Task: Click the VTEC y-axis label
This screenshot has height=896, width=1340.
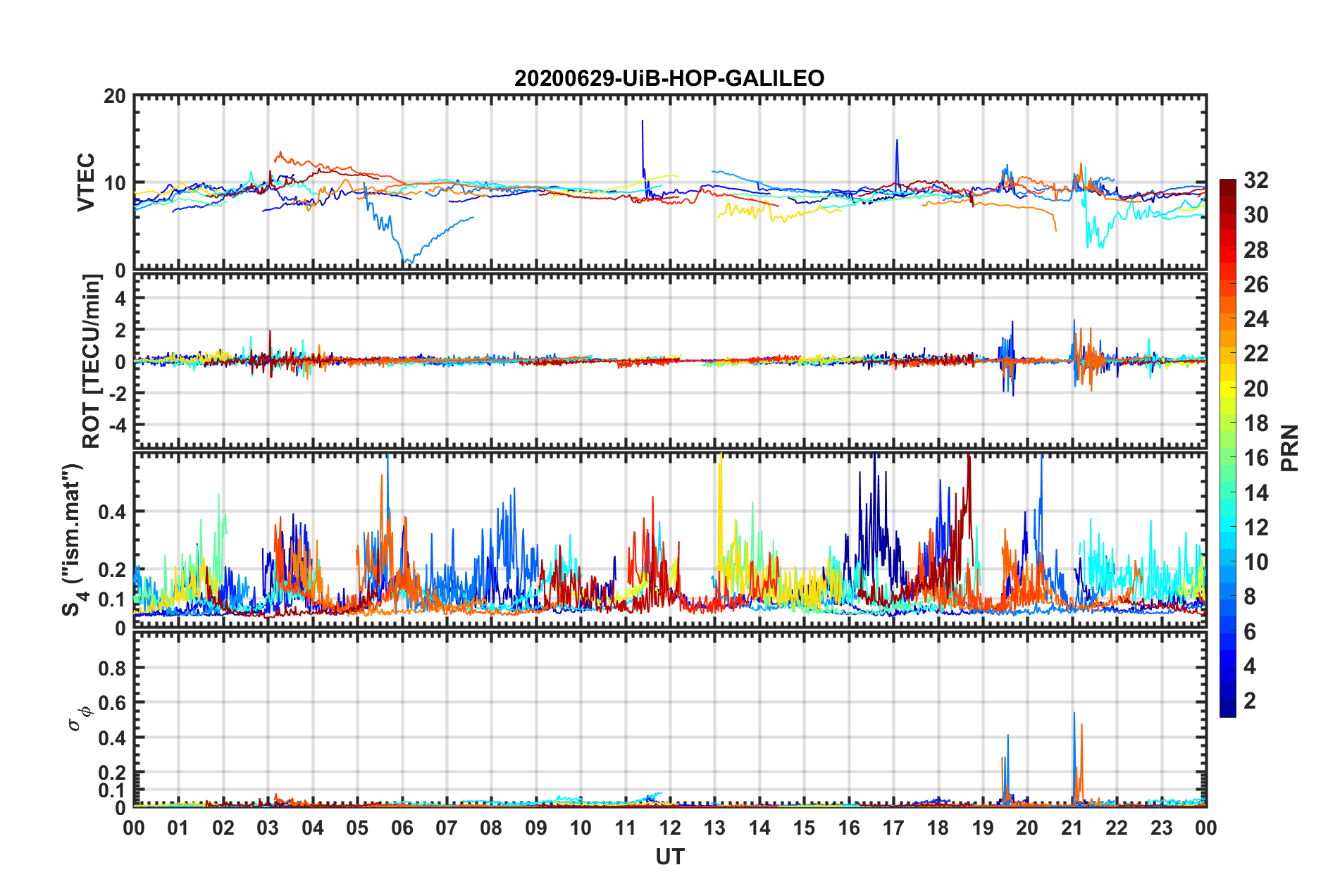Action: (86, 182)
